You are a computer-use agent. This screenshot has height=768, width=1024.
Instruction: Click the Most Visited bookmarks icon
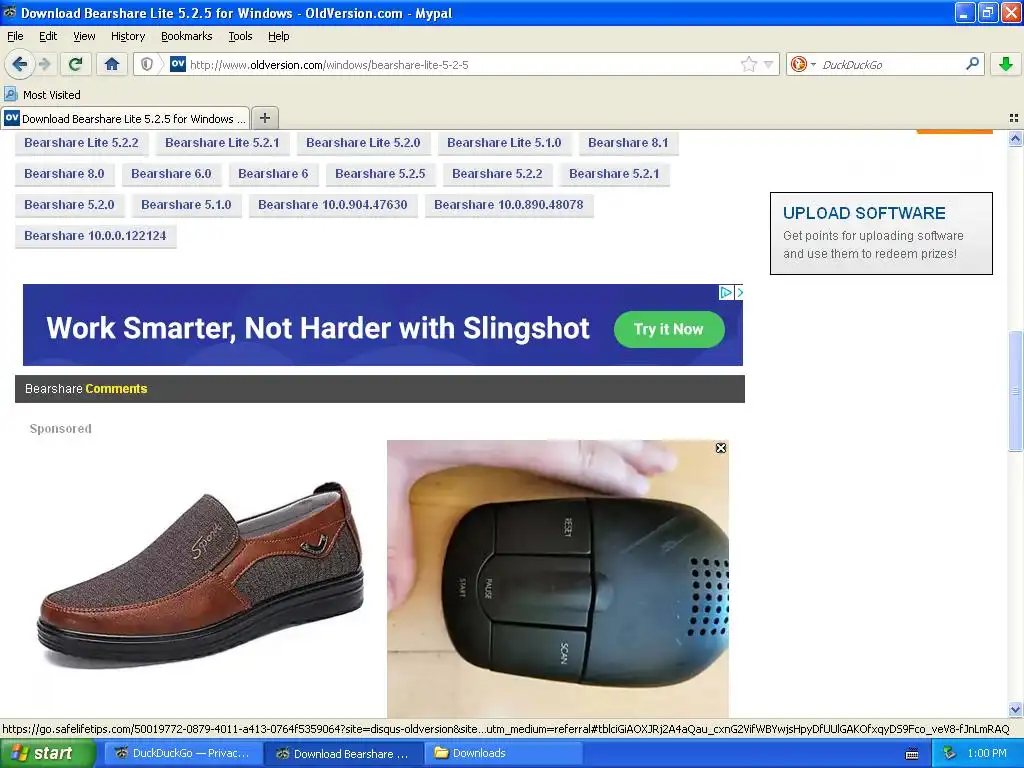pos(10,94)
